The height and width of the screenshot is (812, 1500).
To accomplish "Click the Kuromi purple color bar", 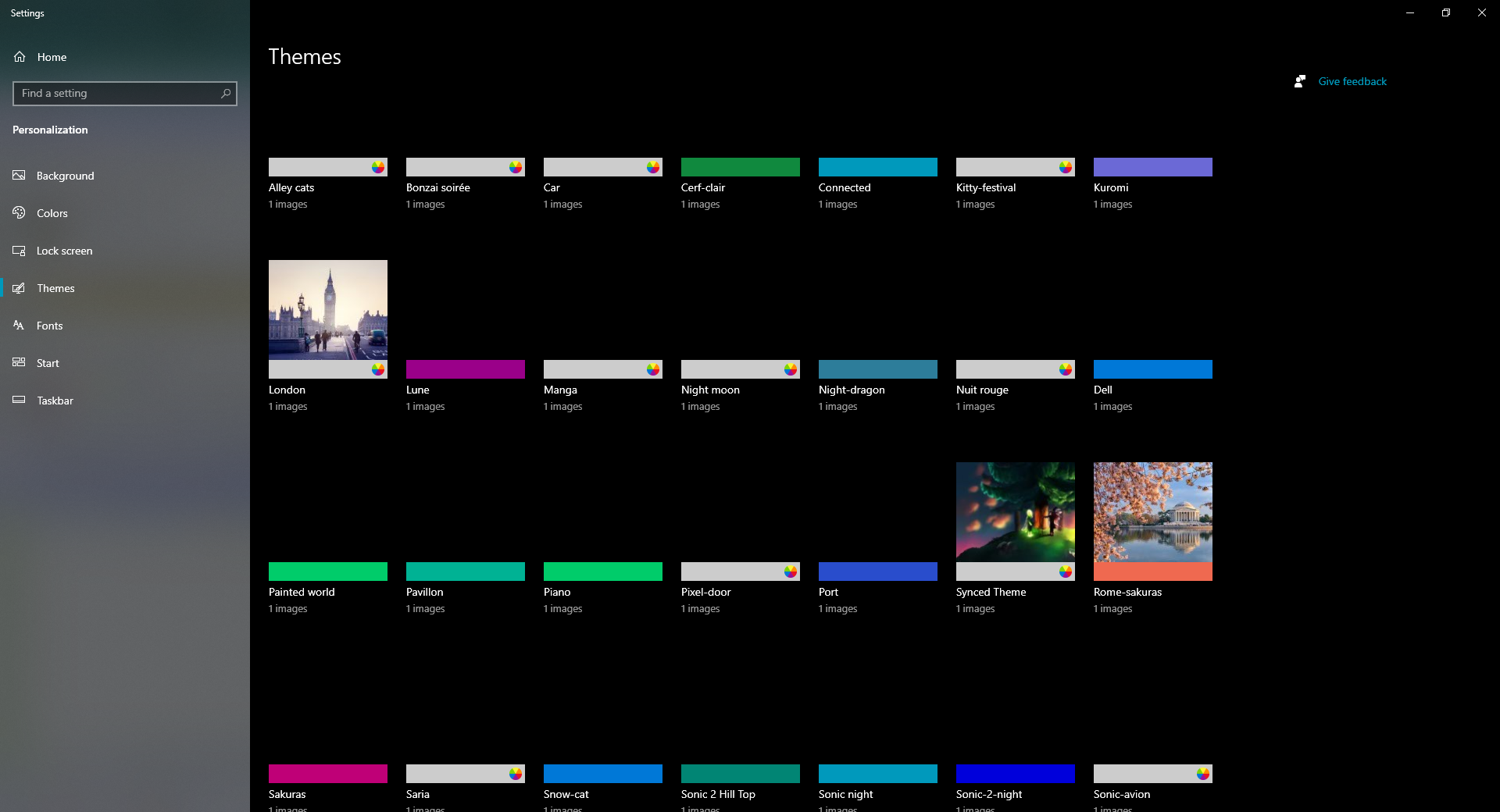I will pyautogui.click(x=1152, y=167).
